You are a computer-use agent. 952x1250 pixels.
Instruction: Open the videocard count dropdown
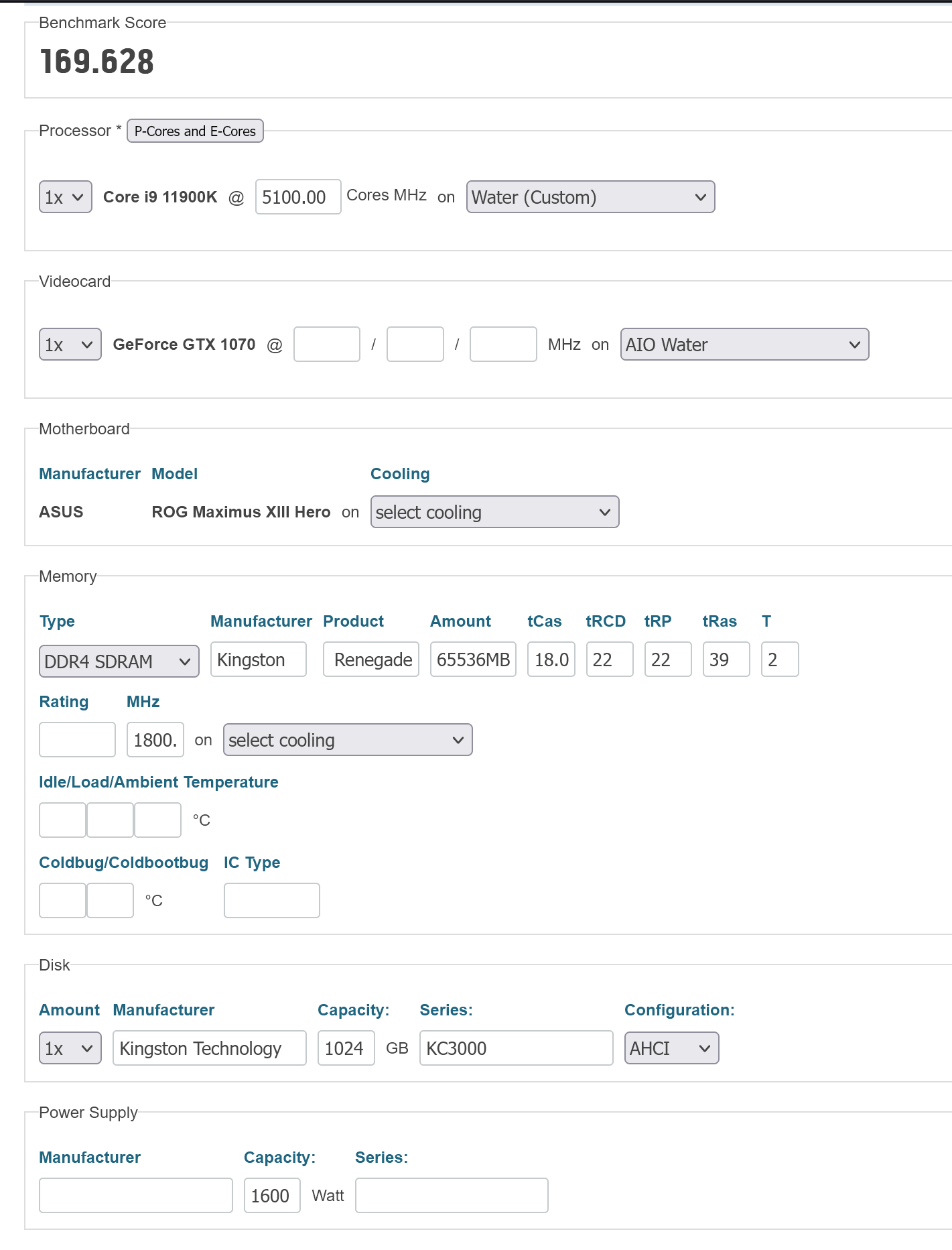(x=70, y=345)
